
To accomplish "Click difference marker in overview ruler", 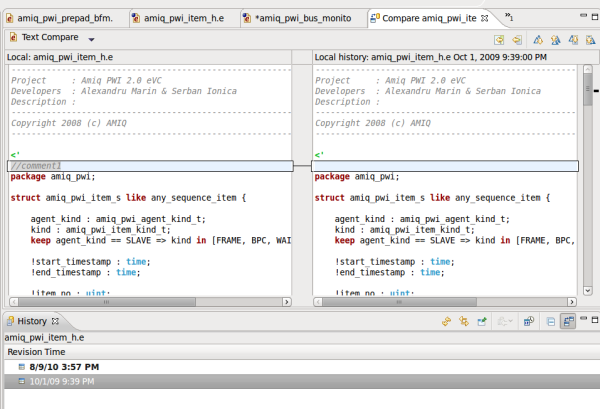I will pos(596,91).
